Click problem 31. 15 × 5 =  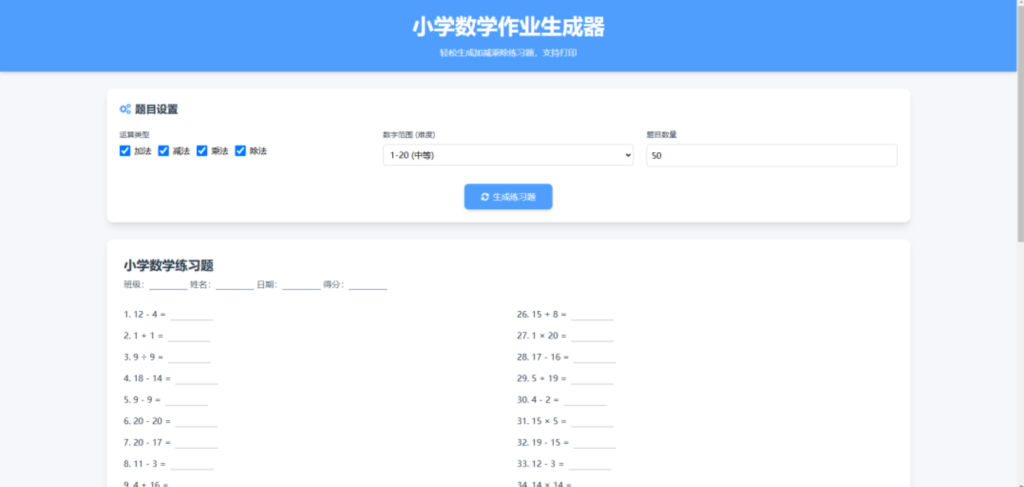(542, 421)
